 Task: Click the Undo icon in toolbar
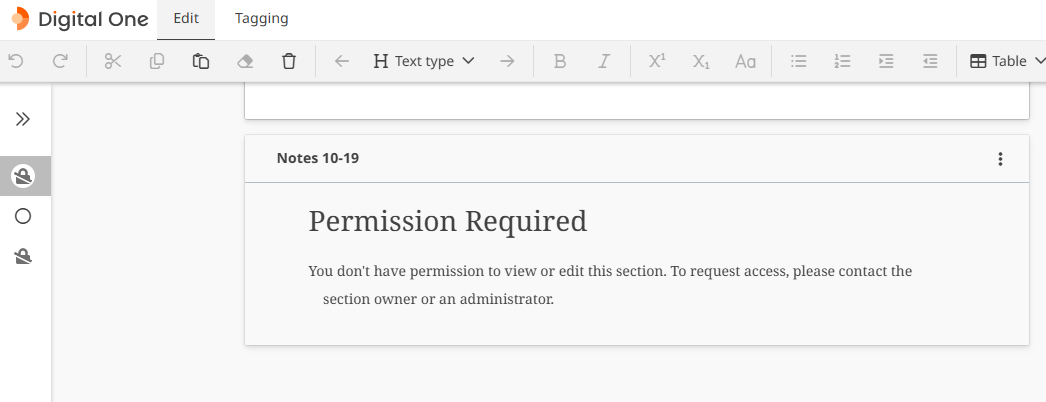(15, 61)
